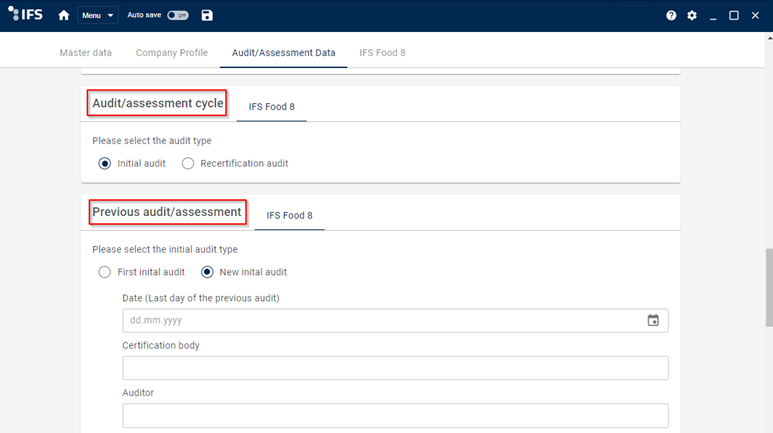
Task: Click the IFS logo in header
Action: [x=27, y=15]
